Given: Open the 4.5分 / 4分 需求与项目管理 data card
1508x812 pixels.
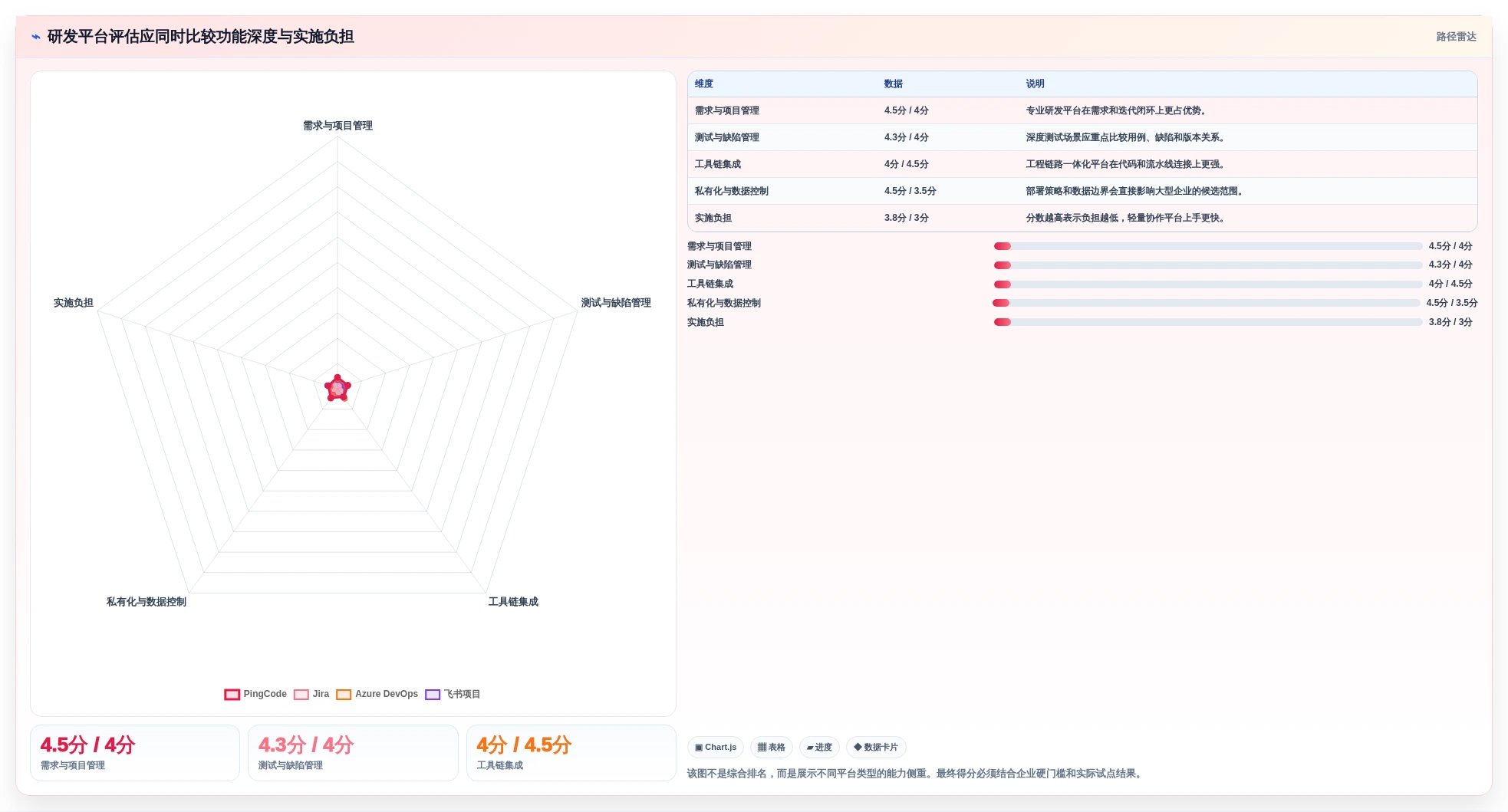Looking at the screenshot, I should point(135,753).
